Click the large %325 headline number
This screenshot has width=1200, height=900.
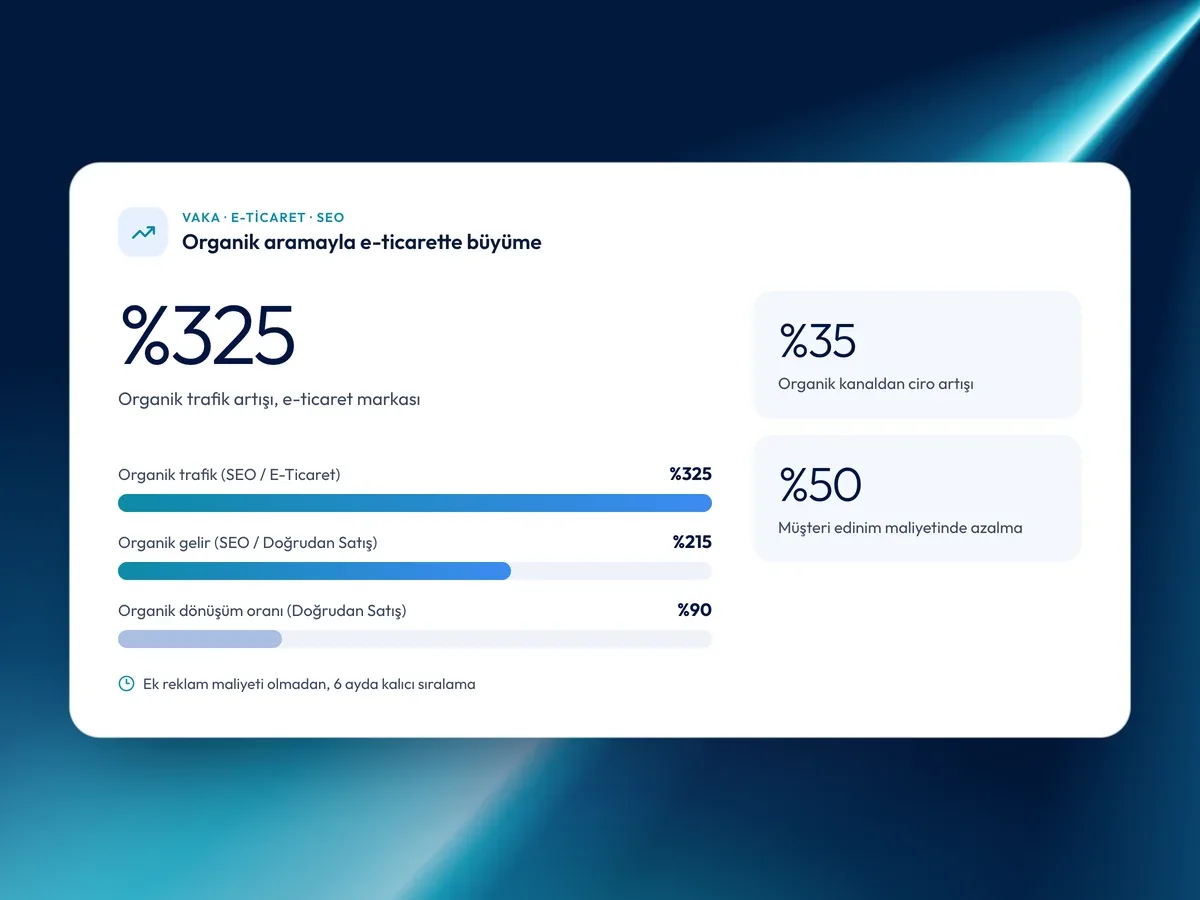tap(208, 335)
